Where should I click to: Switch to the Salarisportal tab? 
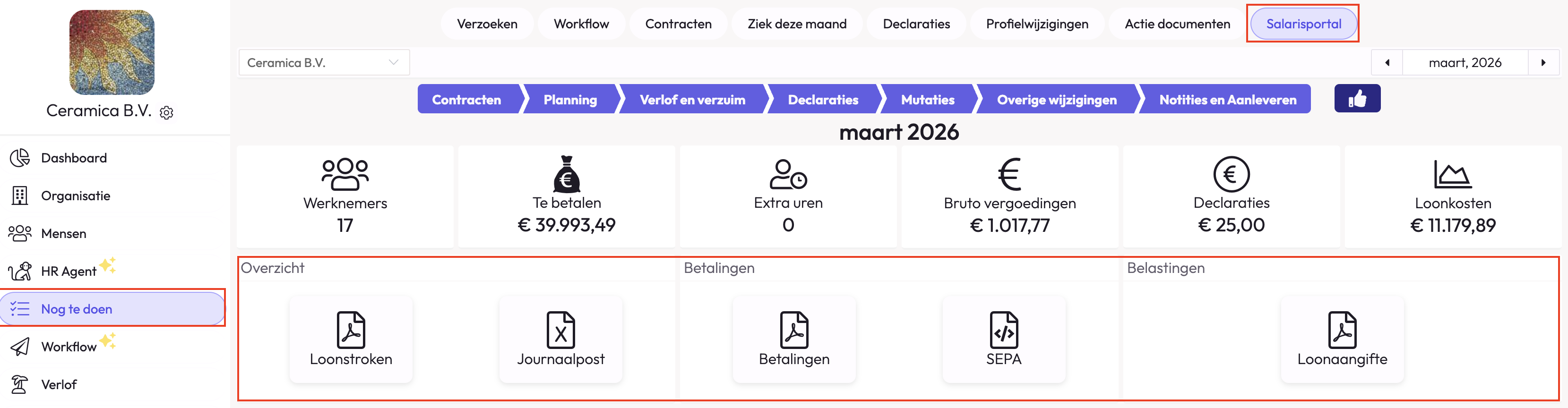(x=1303, y=24)
